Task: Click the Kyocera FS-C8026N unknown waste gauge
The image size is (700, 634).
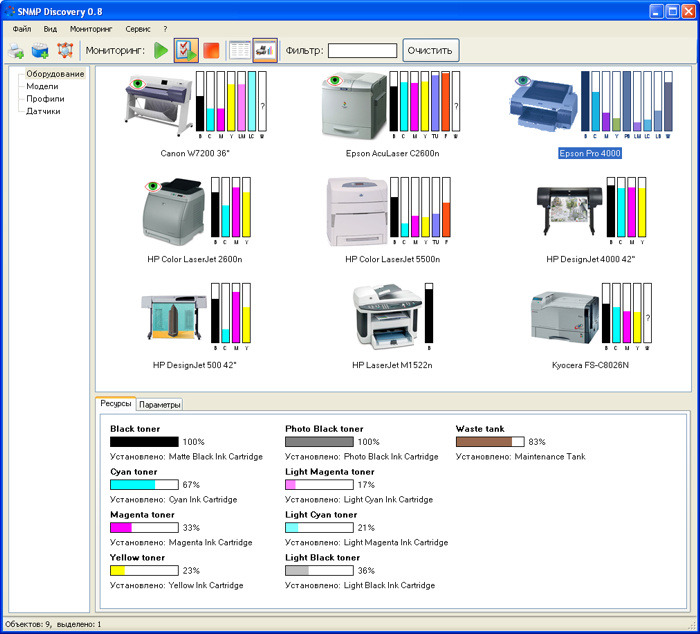Action: (x=647, y=313)
